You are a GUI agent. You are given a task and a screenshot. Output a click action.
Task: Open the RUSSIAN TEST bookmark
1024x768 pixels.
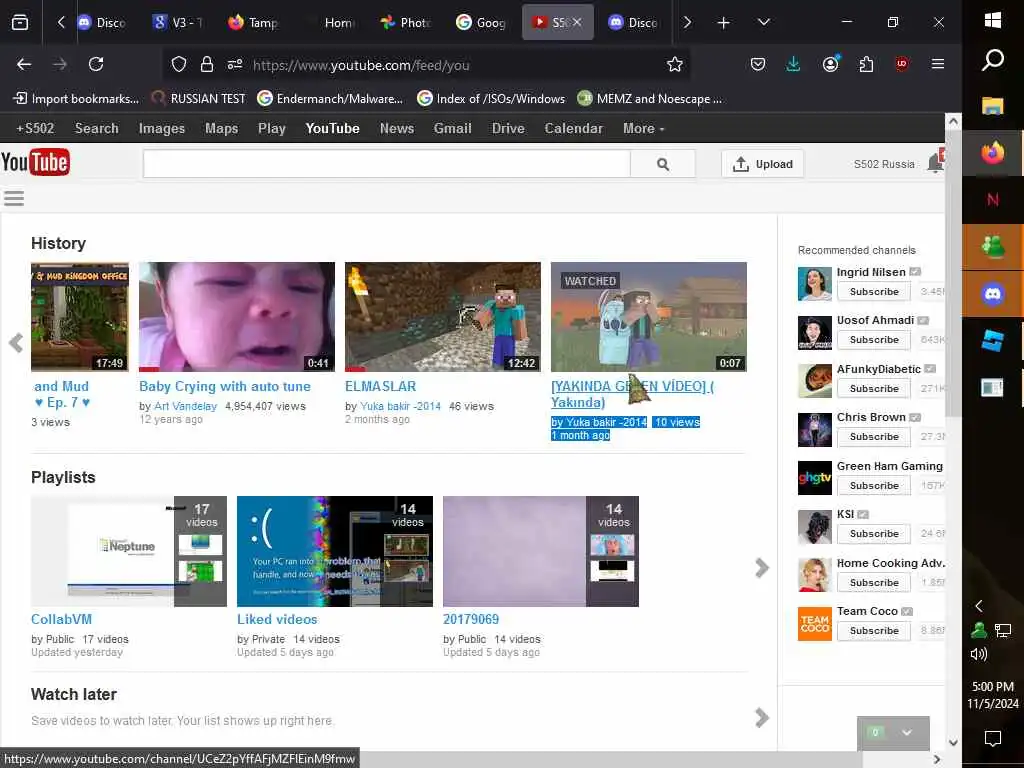(199, 99)
